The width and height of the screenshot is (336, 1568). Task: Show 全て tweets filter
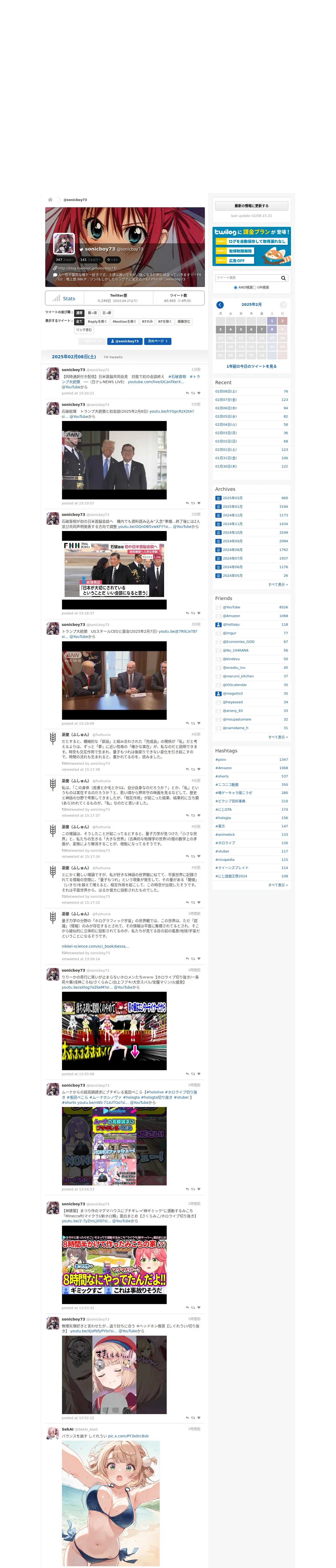tap(79, 321)
